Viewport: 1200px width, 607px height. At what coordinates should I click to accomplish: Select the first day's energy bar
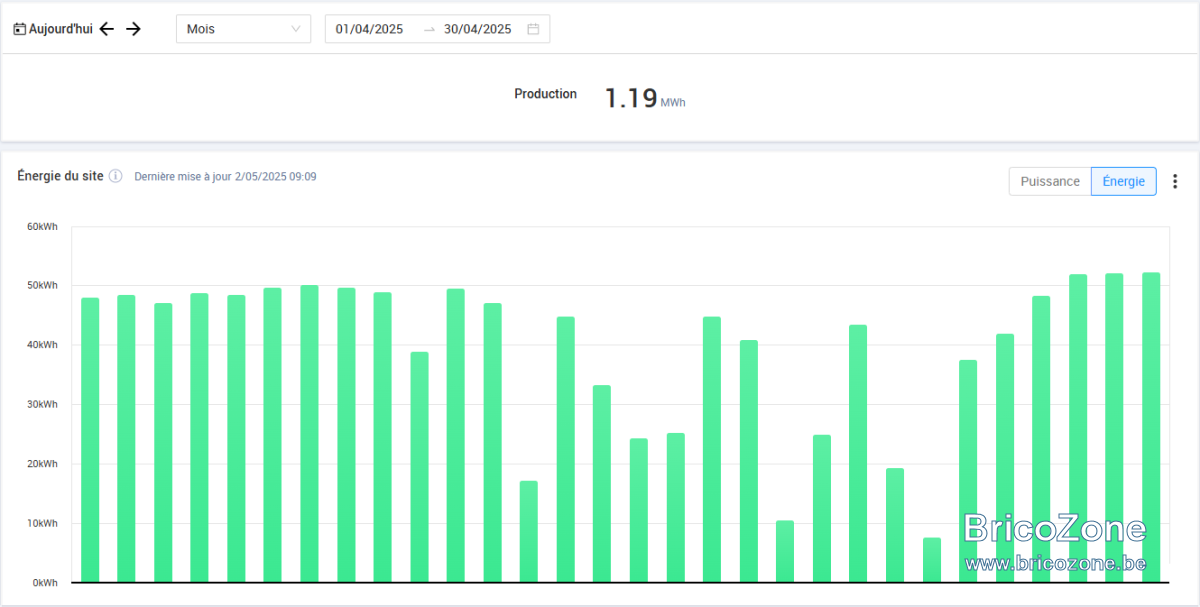(90, 440)
